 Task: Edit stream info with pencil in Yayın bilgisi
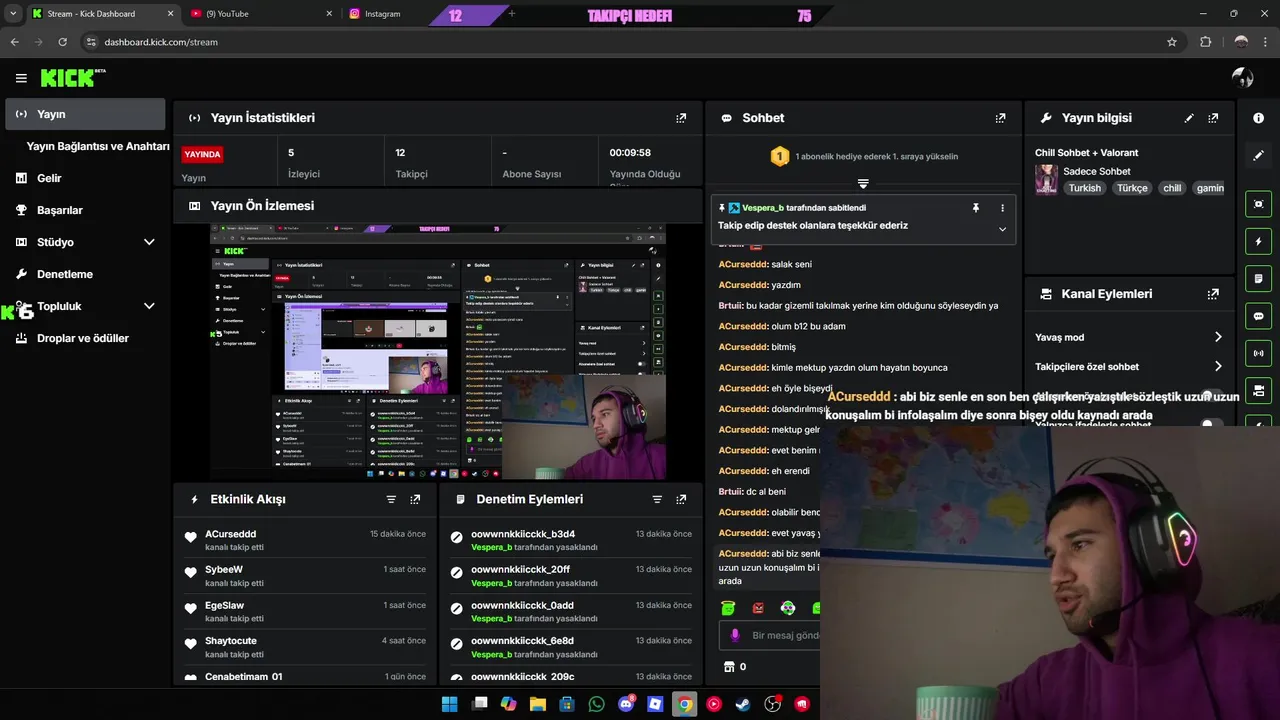pos(1189,118)
